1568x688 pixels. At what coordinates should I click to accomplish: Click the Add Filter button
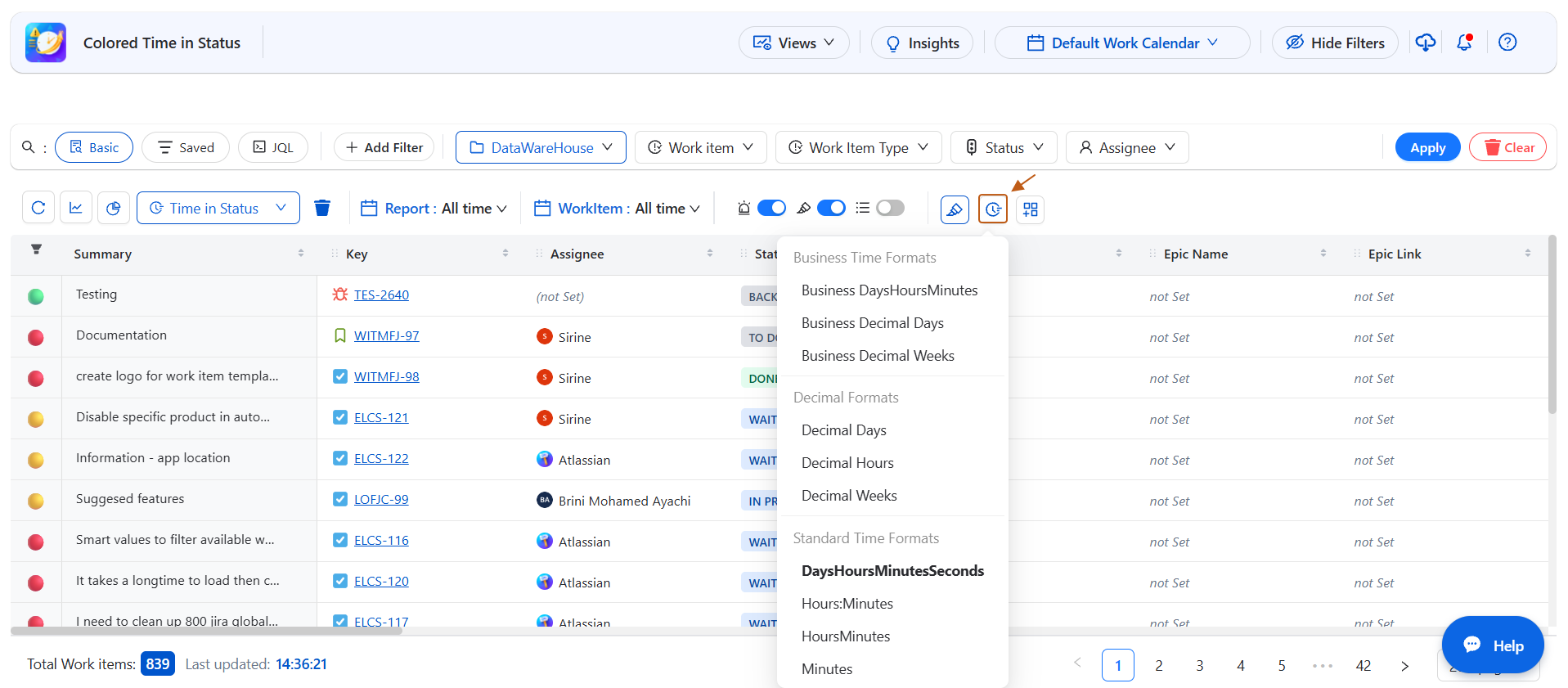pos(384,147)
